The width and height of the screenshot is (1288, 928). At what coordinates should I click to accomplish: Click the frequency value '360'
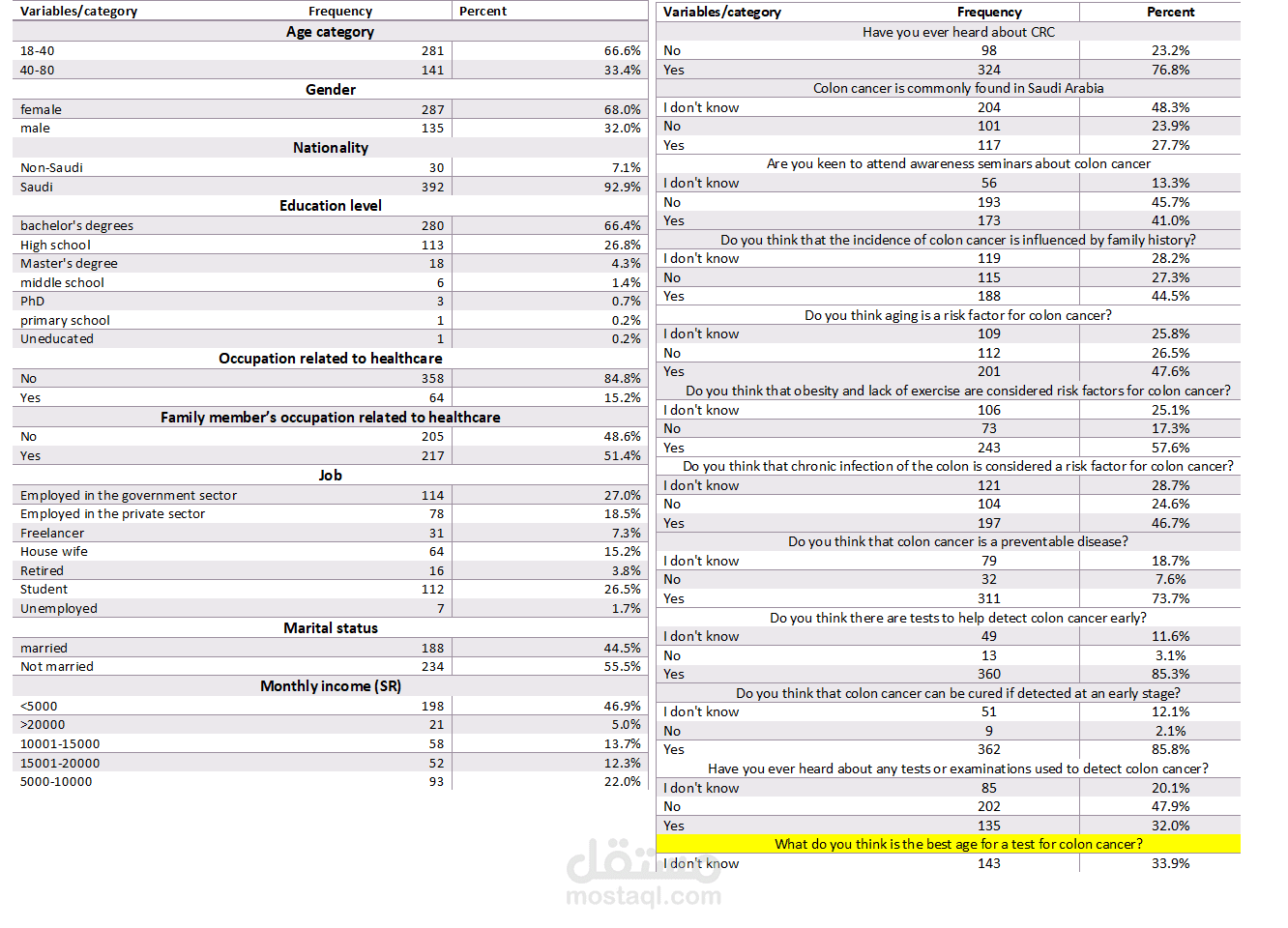click(x=988, y=674)
